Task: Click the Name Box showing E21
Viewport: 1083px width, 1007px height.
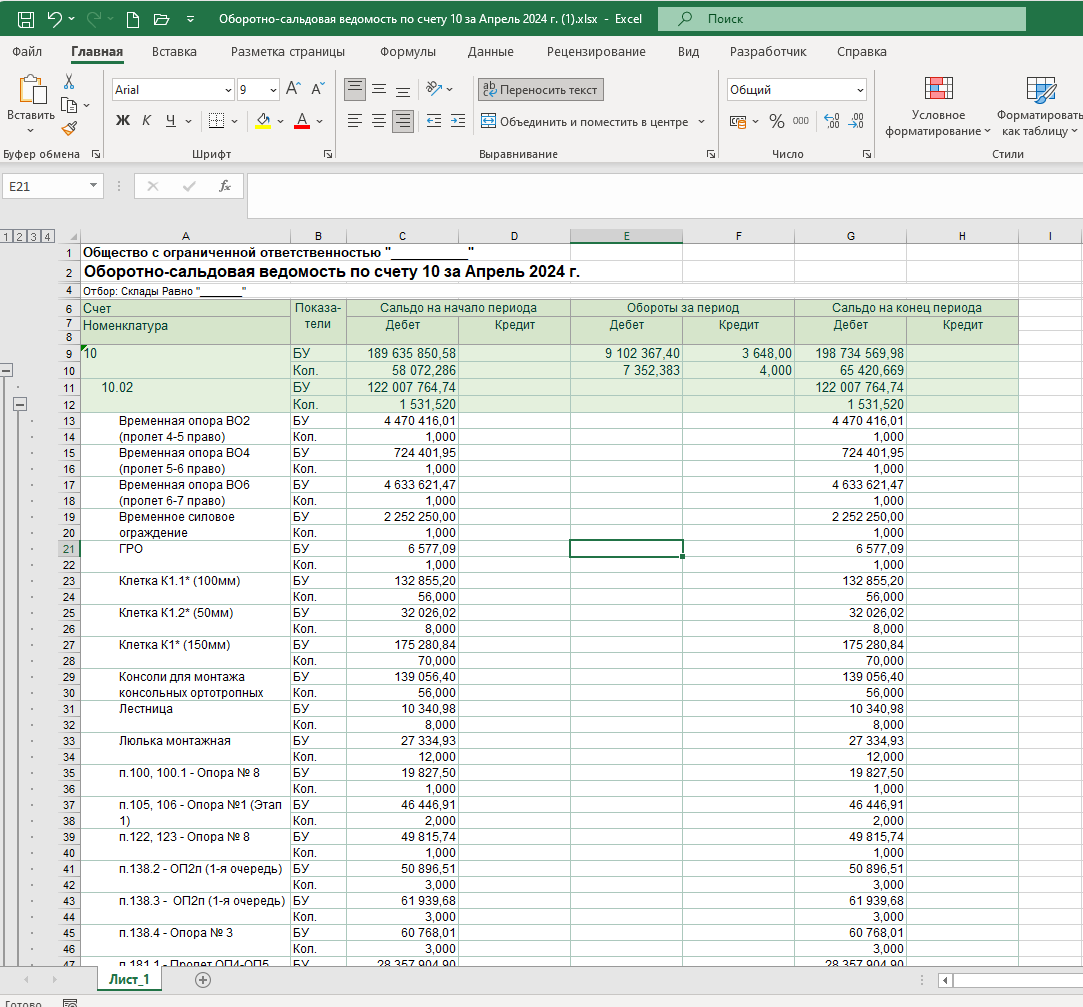Action: pyautogui.click(x=44, y=186)
